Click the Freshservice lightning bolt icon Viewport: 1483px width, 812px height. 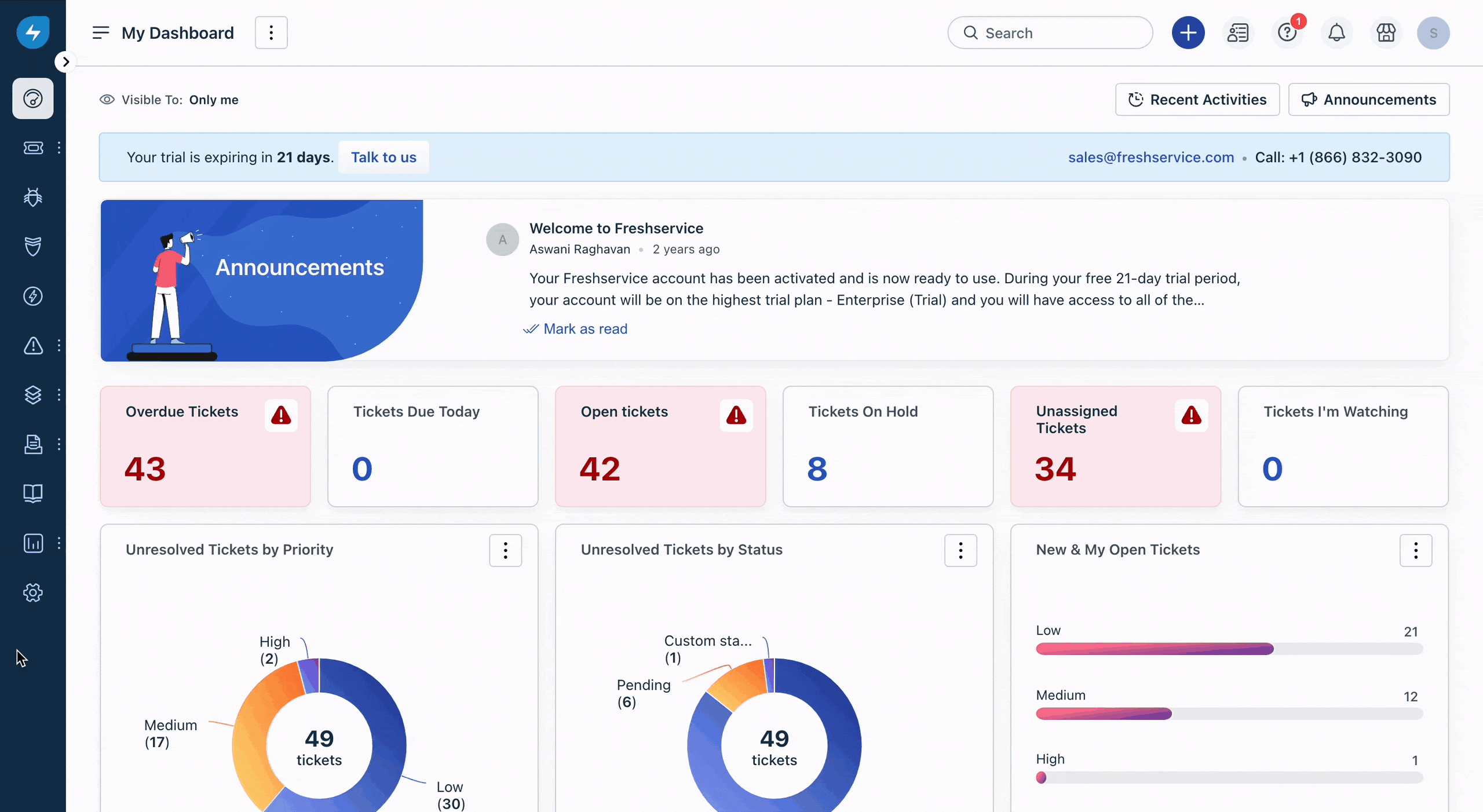point(33,32)
